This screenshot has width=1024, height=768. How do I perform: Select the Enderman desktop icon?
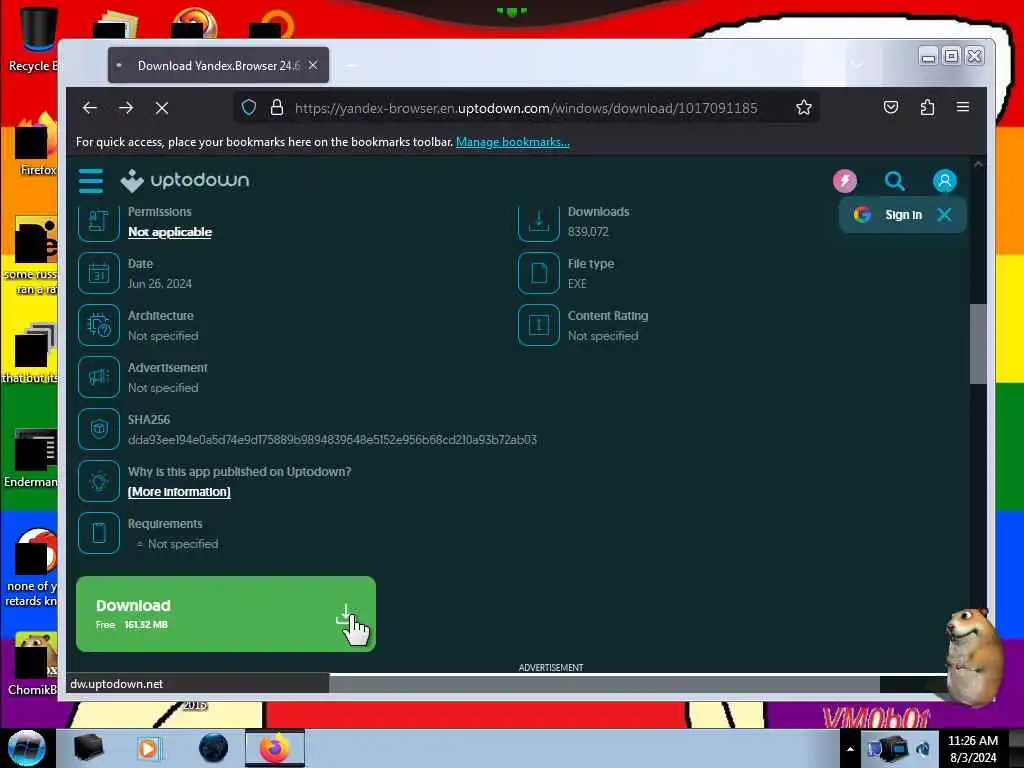point(31,458)
